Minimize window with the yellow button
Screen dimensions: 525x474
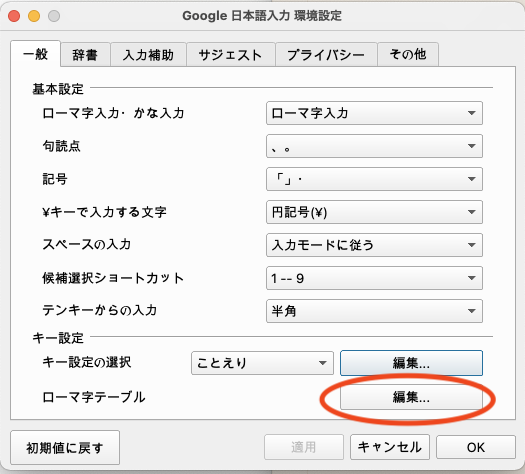[34, 16]
